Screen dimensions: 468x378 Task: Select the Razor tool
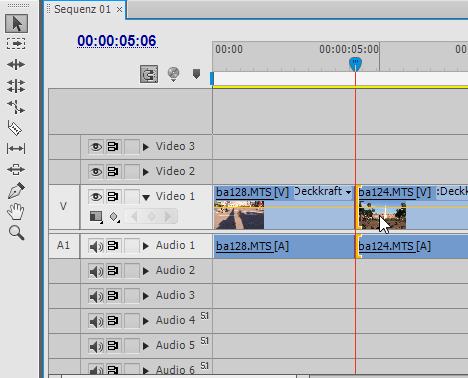coord(15,128)
